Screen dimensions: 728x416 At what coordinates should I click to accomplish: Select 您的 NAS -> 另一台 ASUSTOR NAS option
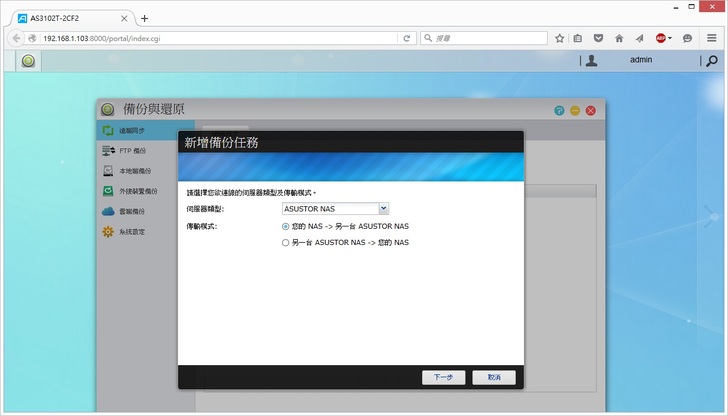(x=286, y=226)
